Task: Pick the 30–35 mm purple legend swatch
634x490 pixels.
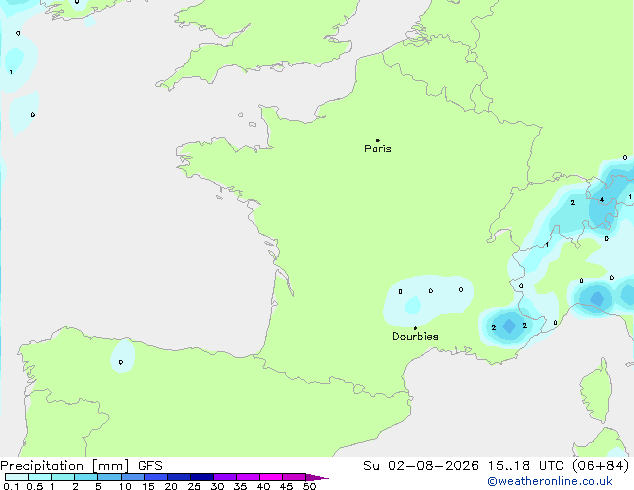Action: click(225, 477)
